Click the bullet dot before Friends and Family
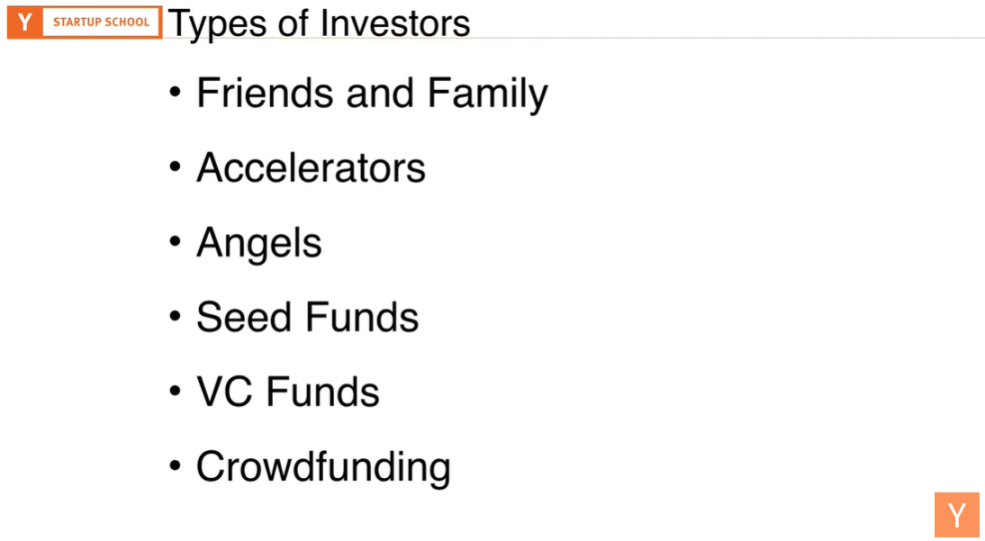The width and height of the screenshot is (985, 541). pyautogui.click(x=175, y=93)
